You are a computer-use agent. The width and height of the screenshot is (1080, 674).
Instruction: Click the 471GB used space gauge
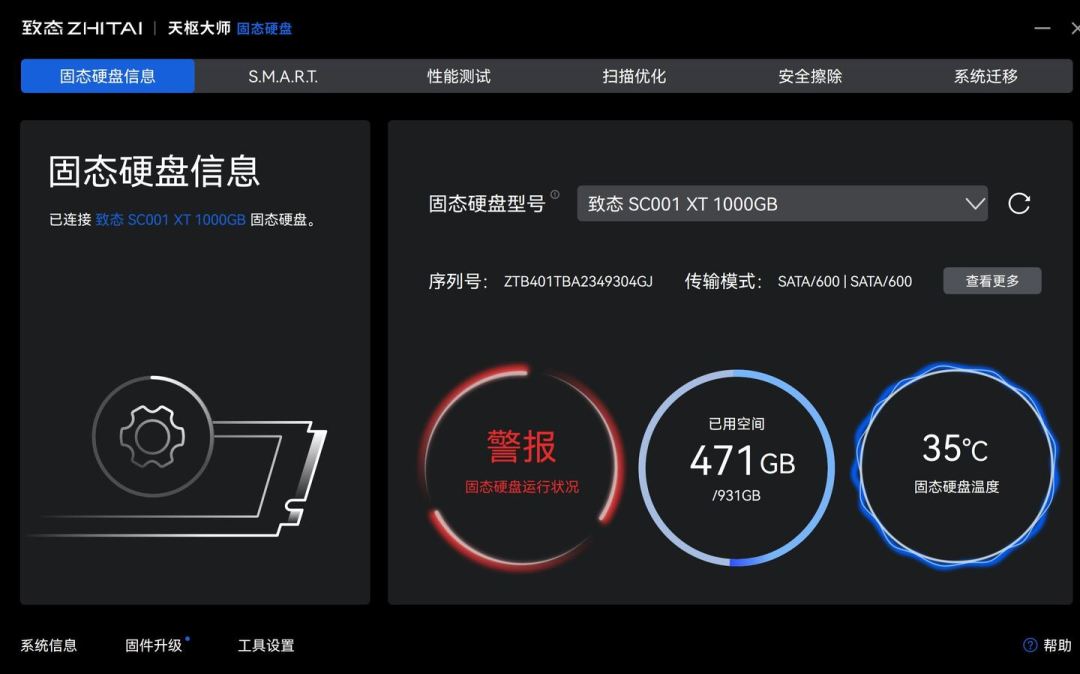[x=736, y=467]
